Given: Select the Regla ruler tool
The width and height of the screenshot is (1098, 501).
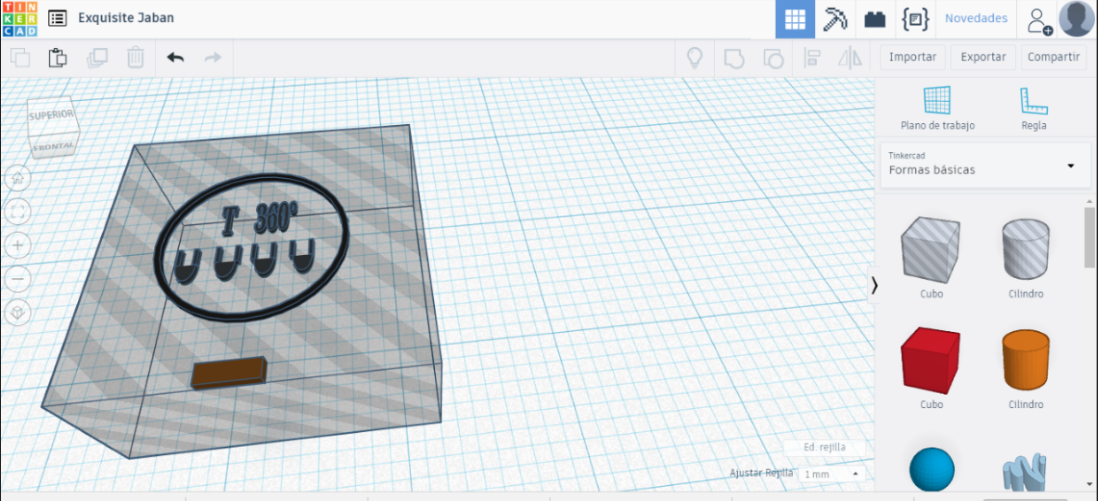Looking at the screenshot, I should 1034,108.
